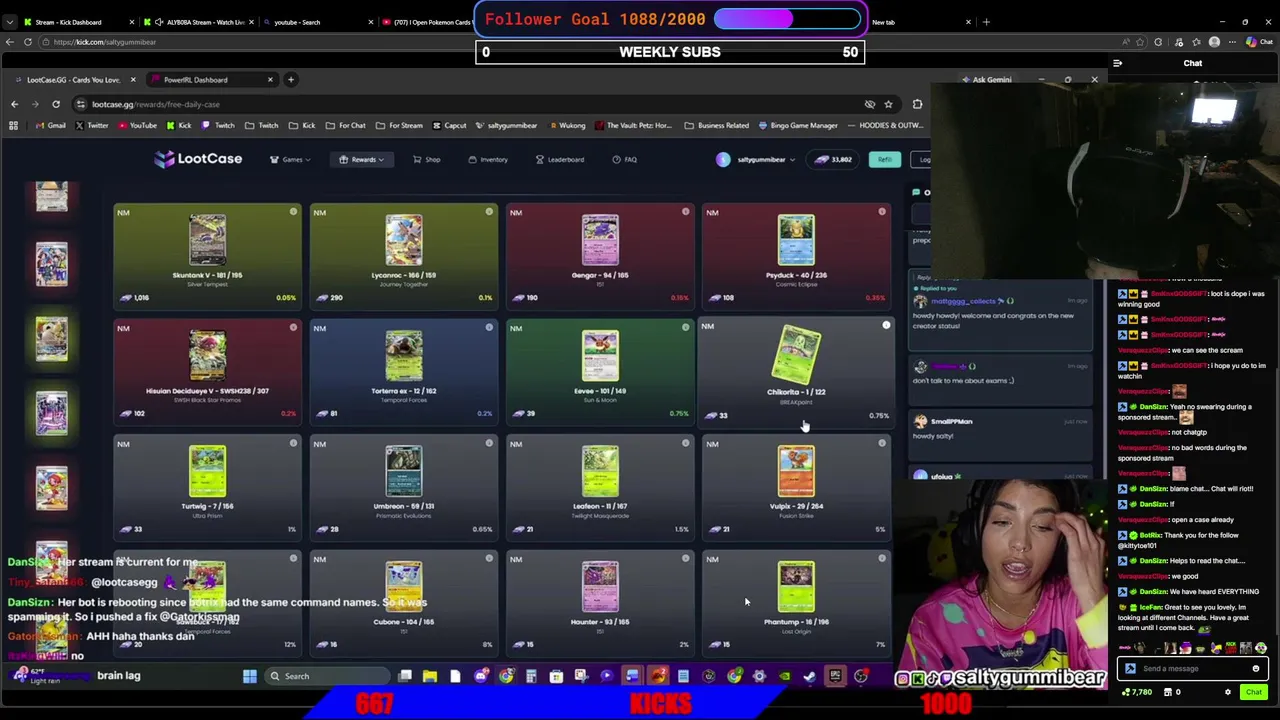
Task: Open the LootCase logo home link
Action: pyautogui.click(x=198, y=159)
